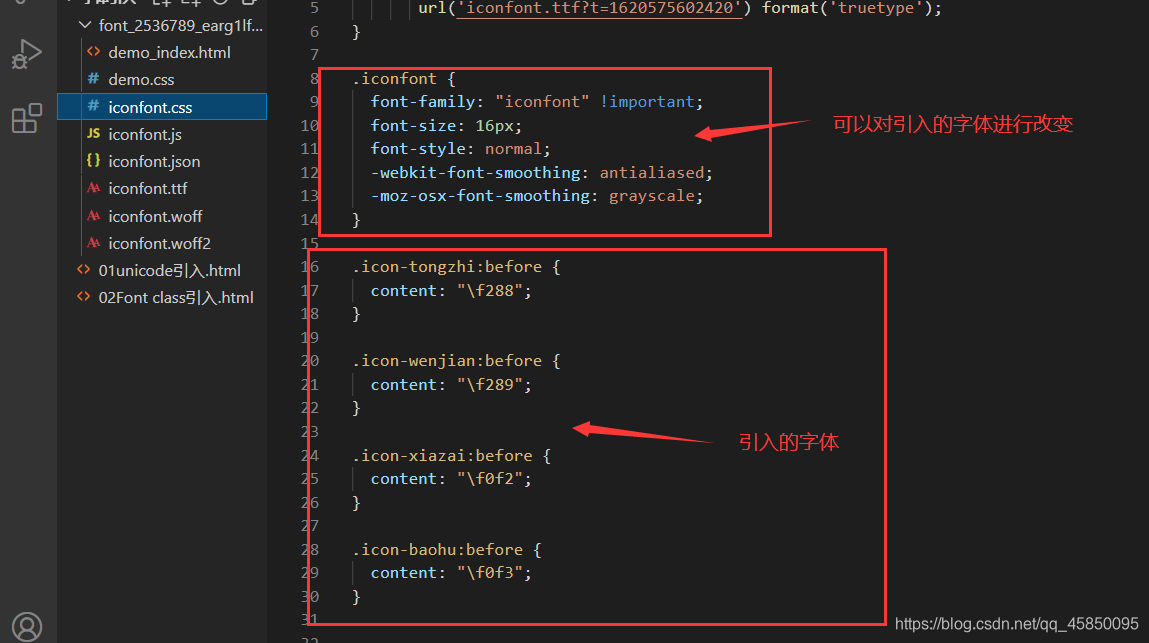
Task: Click the font icon beside iconfont.ttf
Action: point(93,188)
